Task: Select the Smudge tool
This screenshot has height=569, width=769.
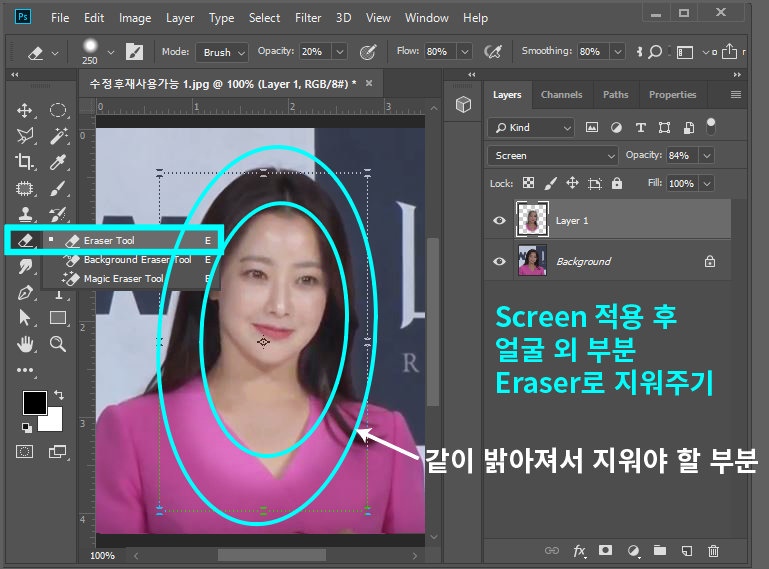Action: click(25, 266)
